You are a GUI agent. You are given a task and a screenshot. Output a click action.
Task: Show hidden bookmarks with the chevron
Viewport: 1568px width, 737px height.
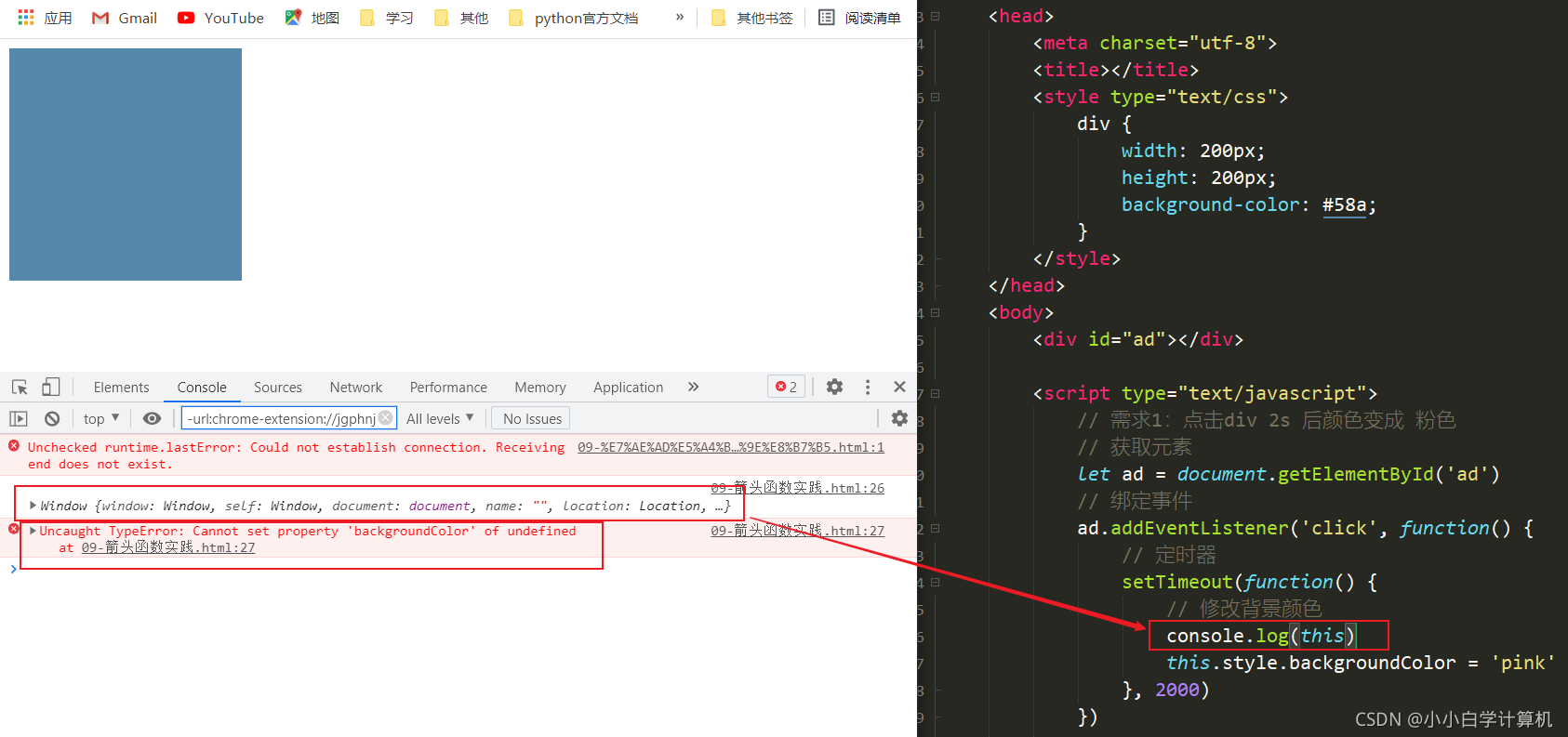coord(680,17)
